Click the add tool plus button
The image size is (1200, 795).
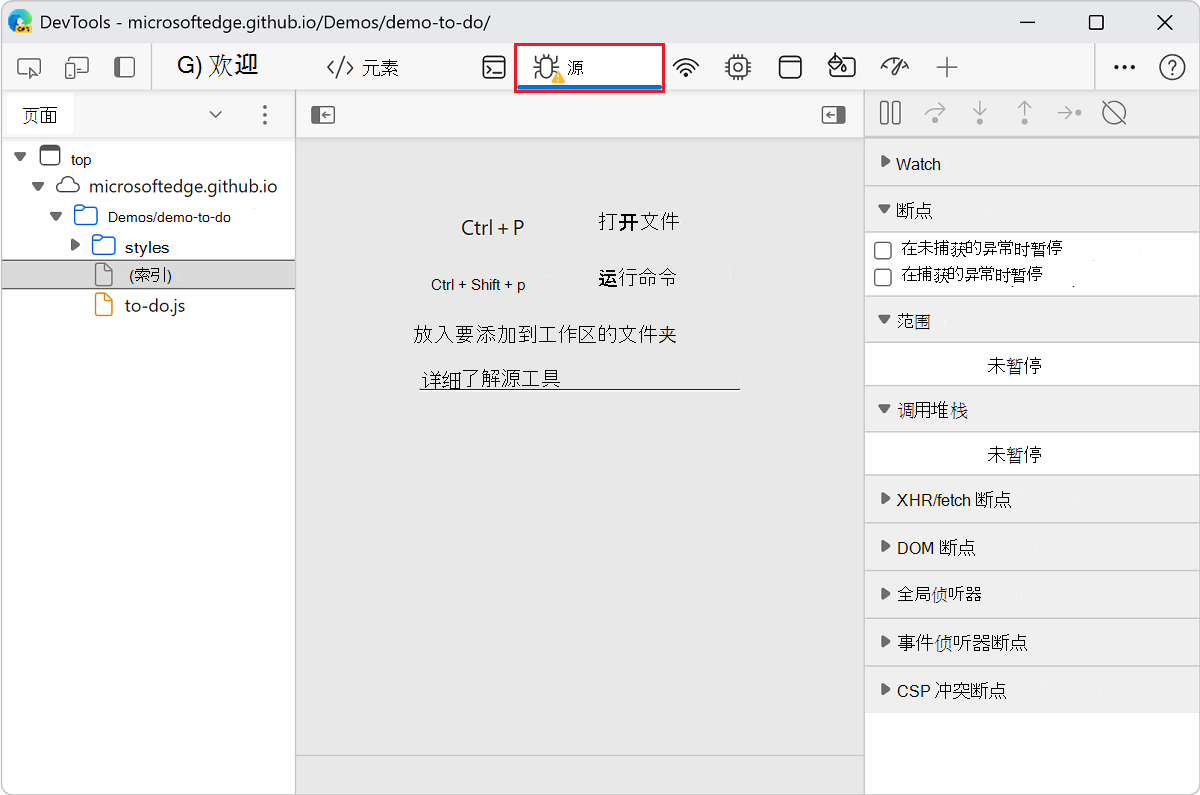pos(946,67)
